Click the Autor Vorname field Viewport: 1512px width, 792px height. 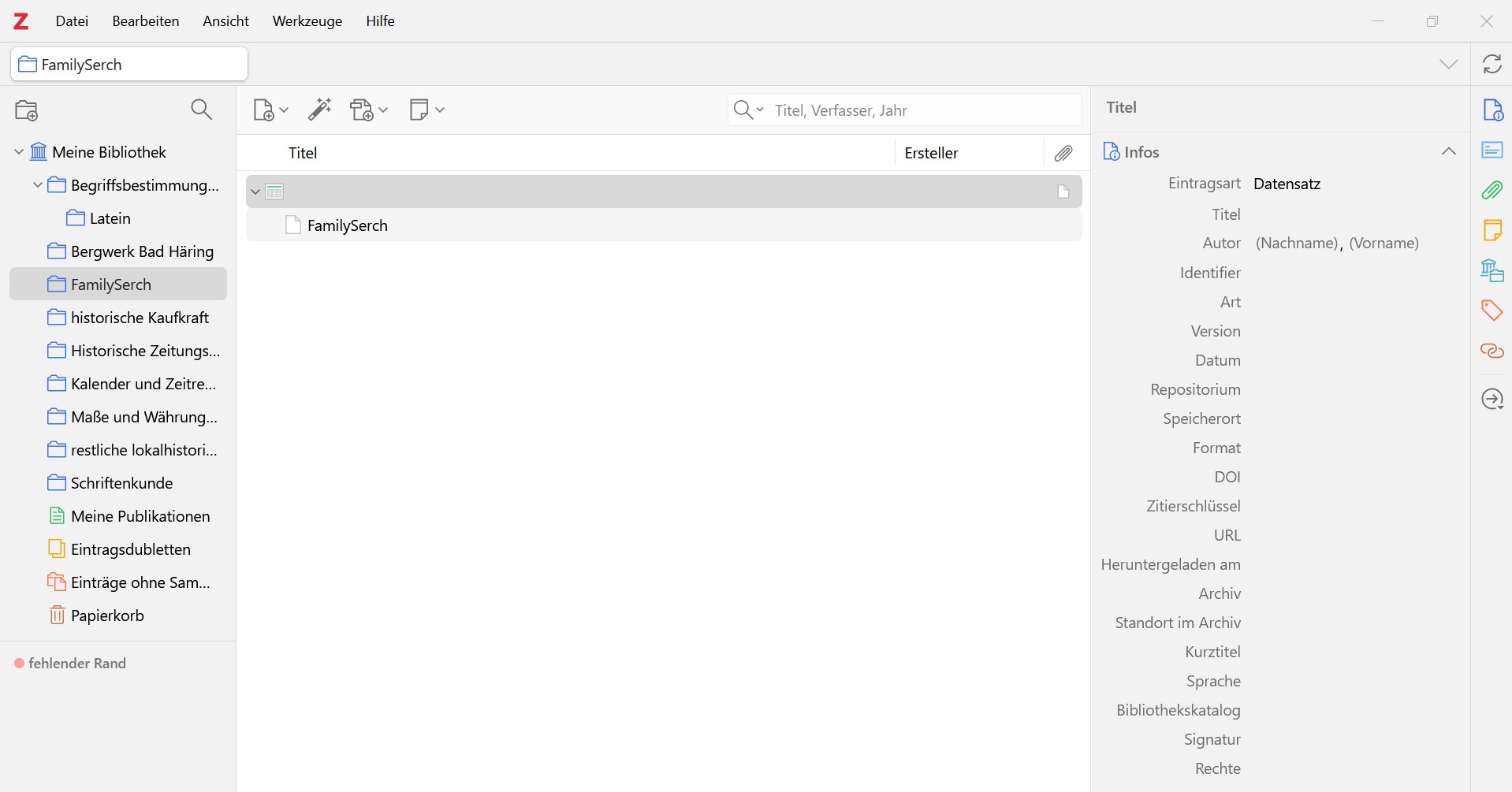pos(1384,244)
